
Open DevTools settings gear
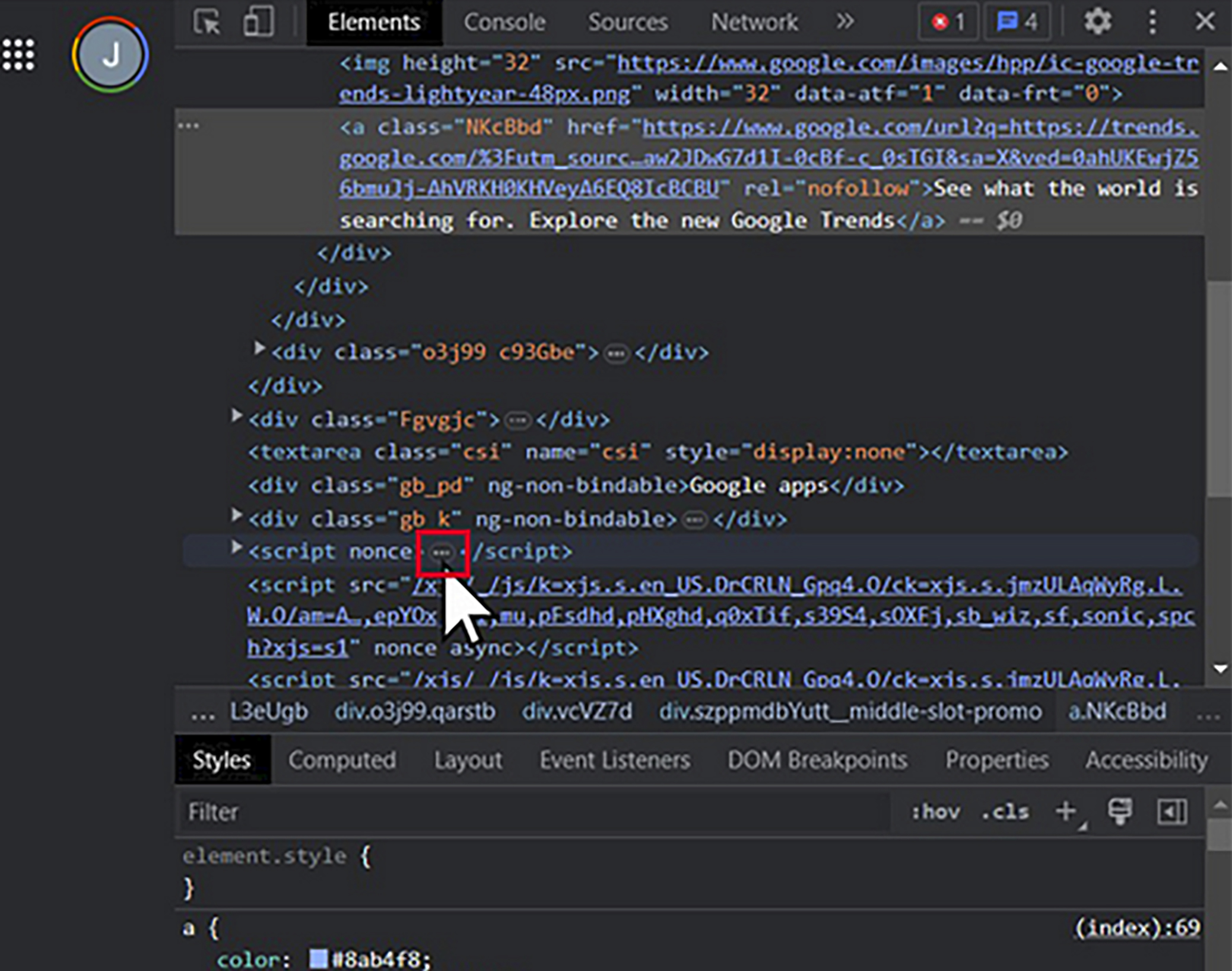[x=1098, y=22]
